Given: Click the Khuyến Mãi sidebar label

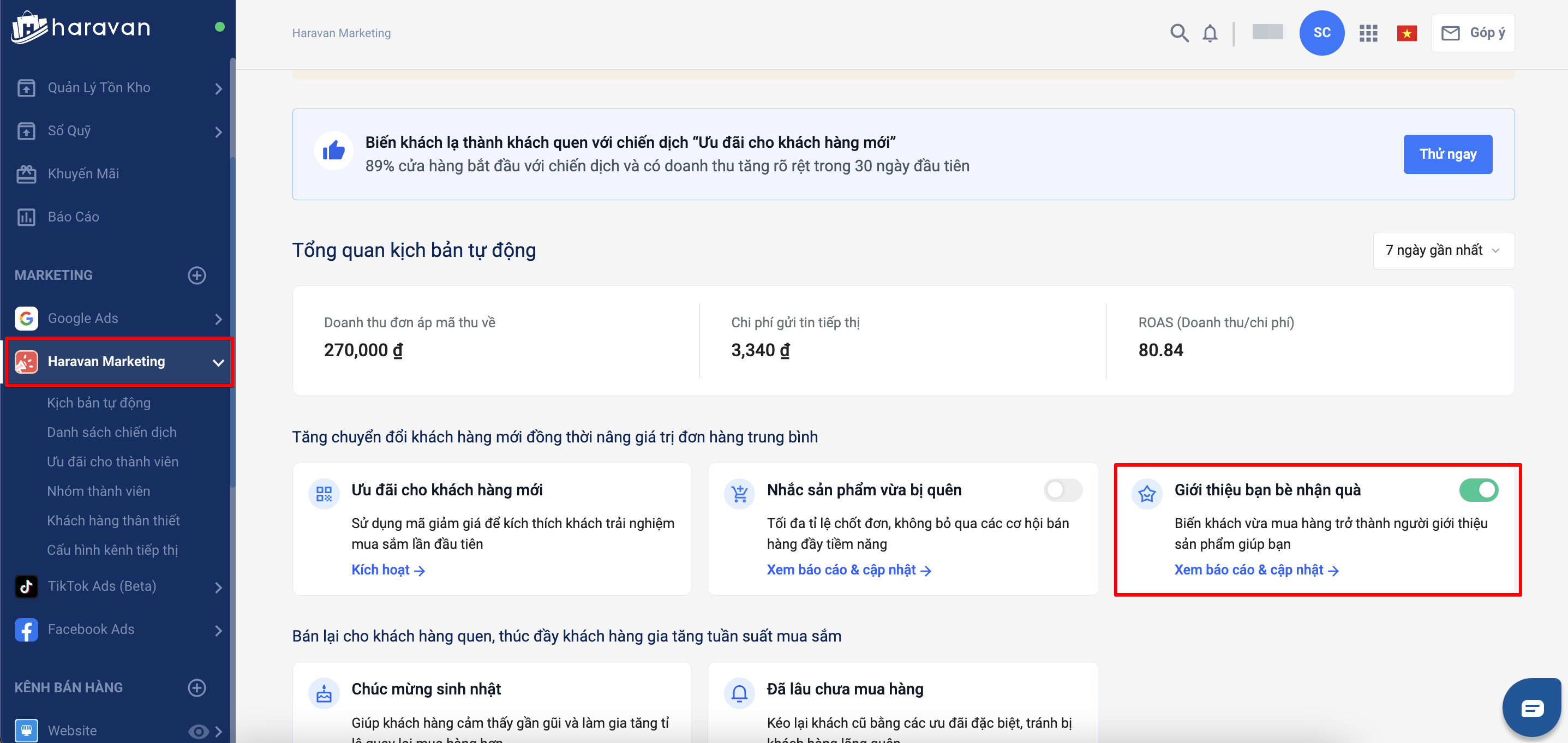Looking at the screenshot, I should [83, 174].
